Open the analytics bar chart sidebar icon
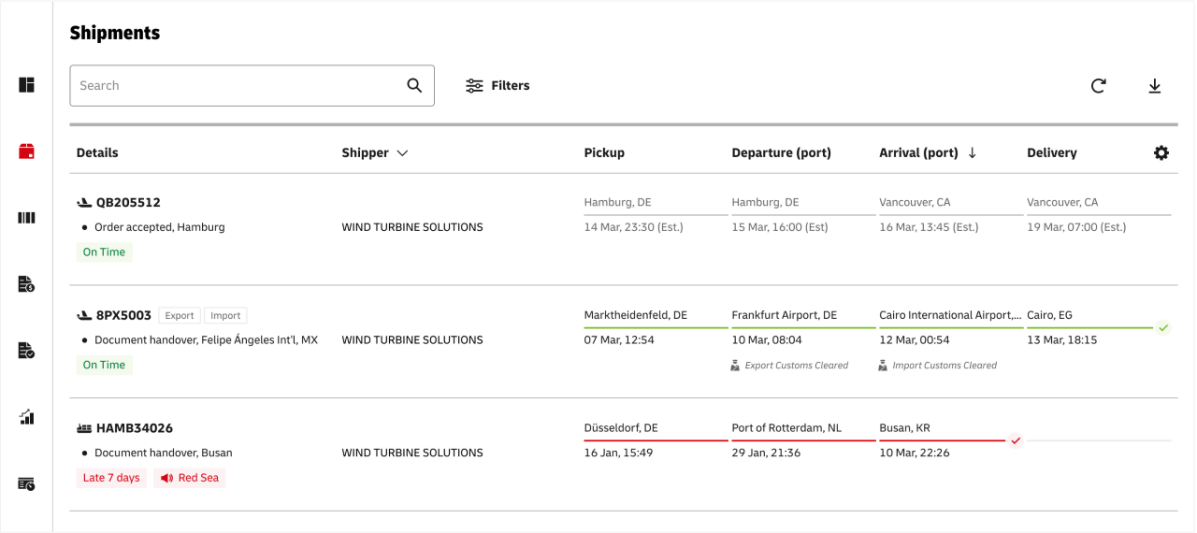 [x=27, y=417]
